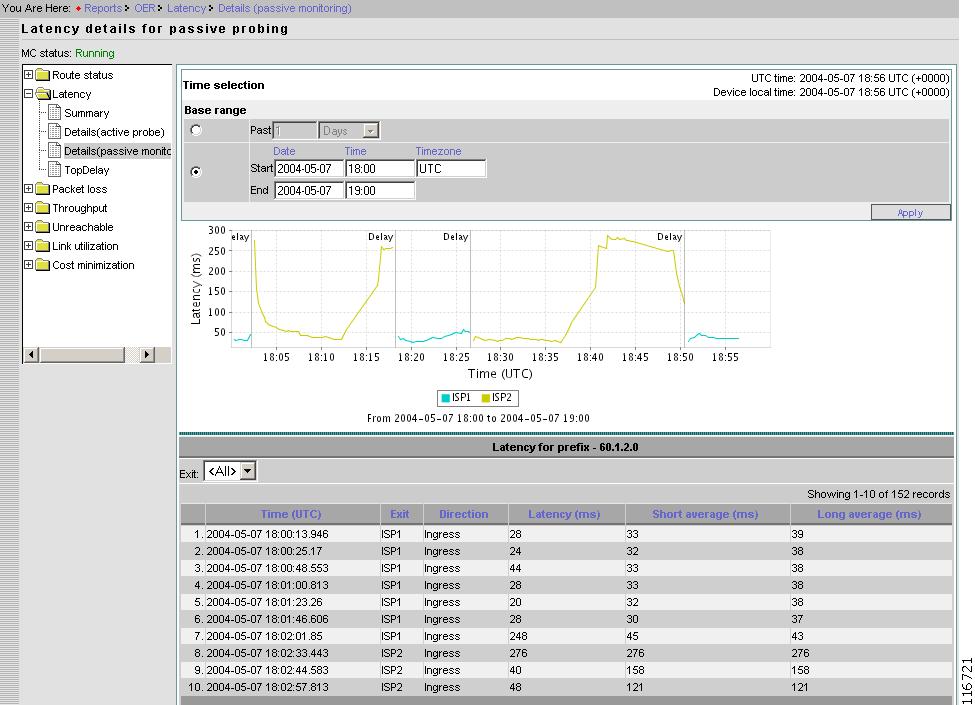The width and height of the screenshot is (975, 705).
Task: Expand the Packet loss tree node
Action: click(29, 189)
